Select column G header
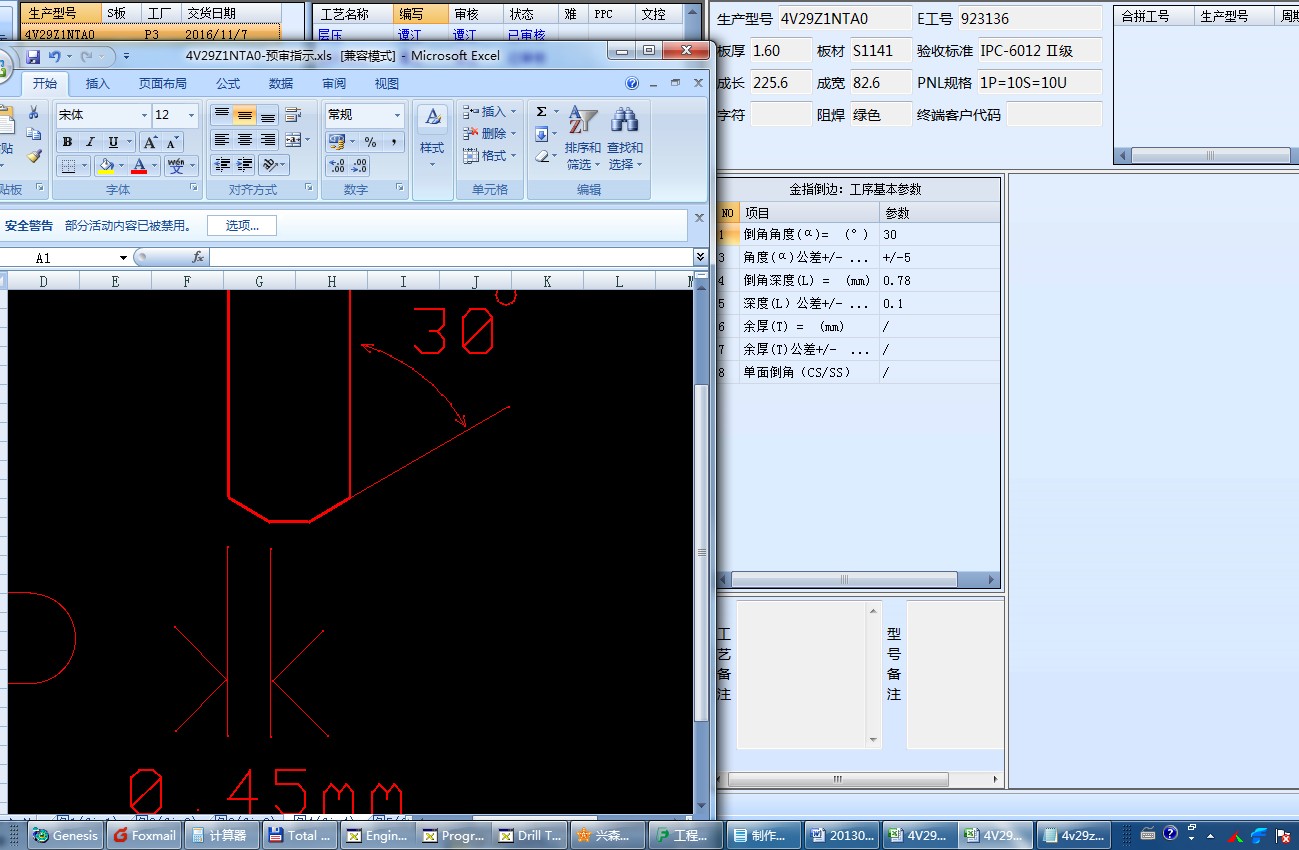Screen dimensions: 1299x850 [x=259, y=282]
